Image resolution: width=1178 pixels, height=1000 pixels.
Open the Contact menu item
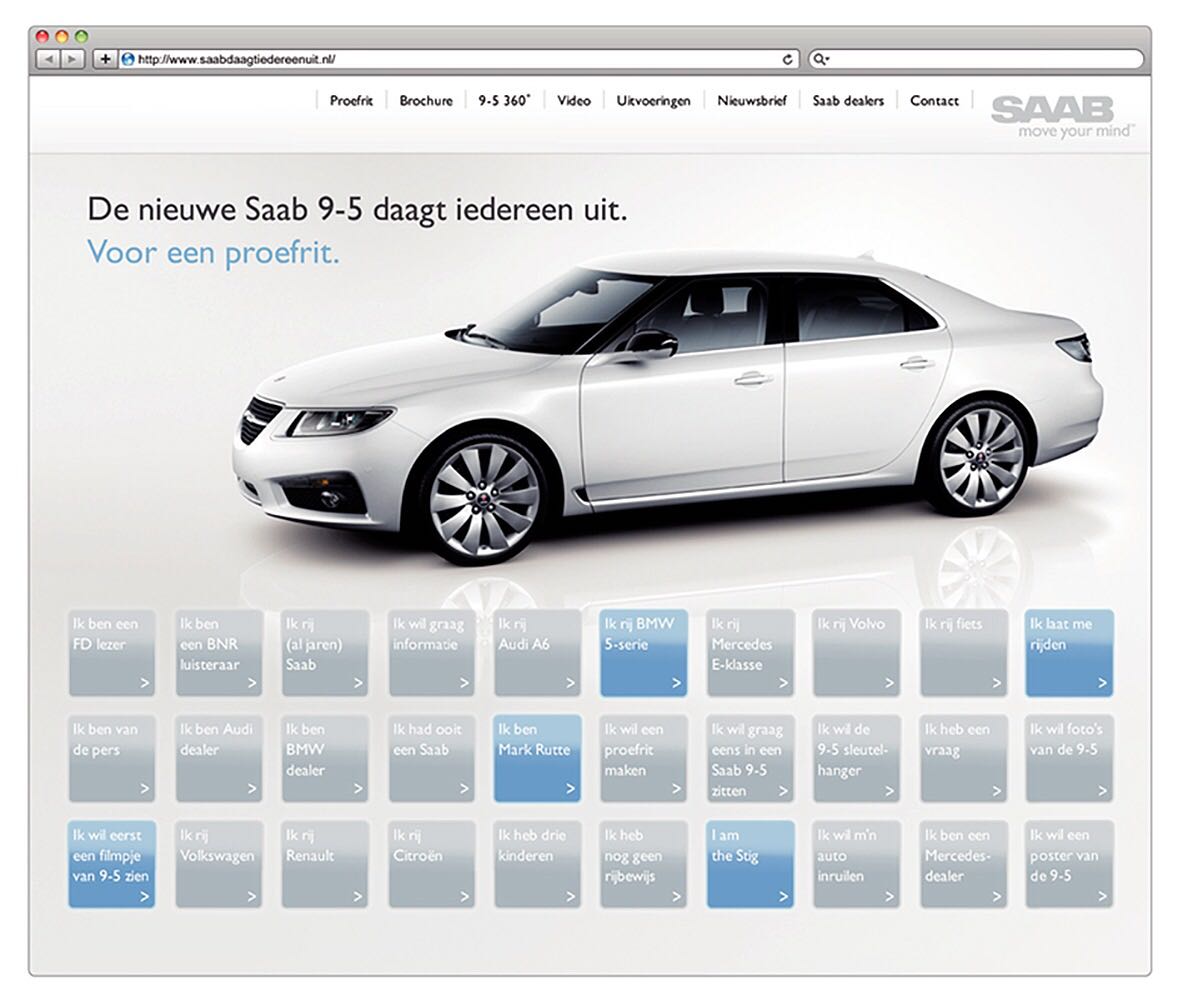tap(934, 101)
